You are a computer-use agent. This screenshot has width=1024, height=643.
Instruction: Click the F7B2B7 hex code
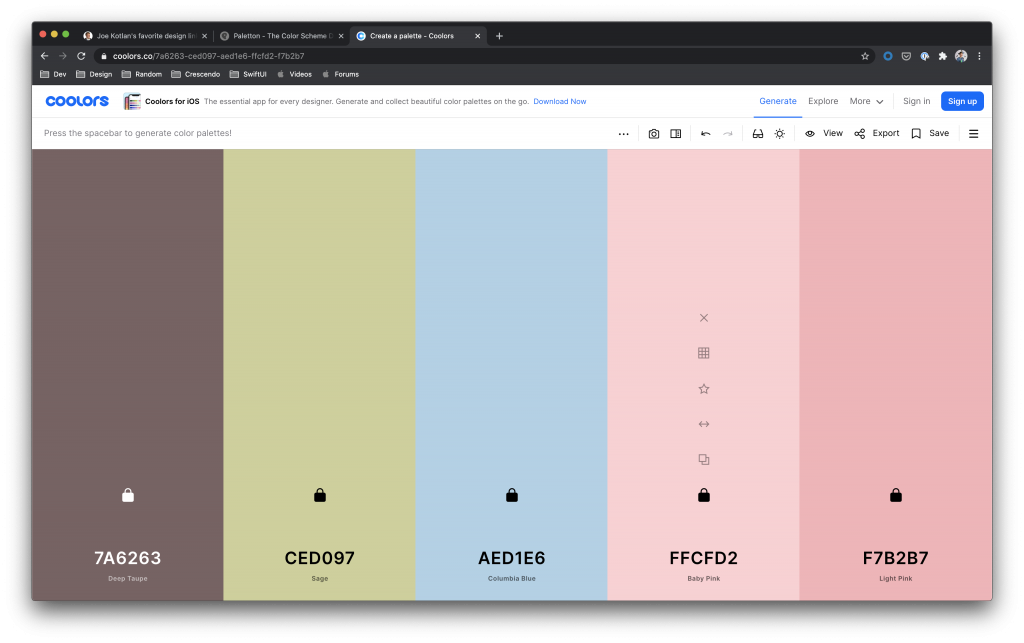point(895,558)
